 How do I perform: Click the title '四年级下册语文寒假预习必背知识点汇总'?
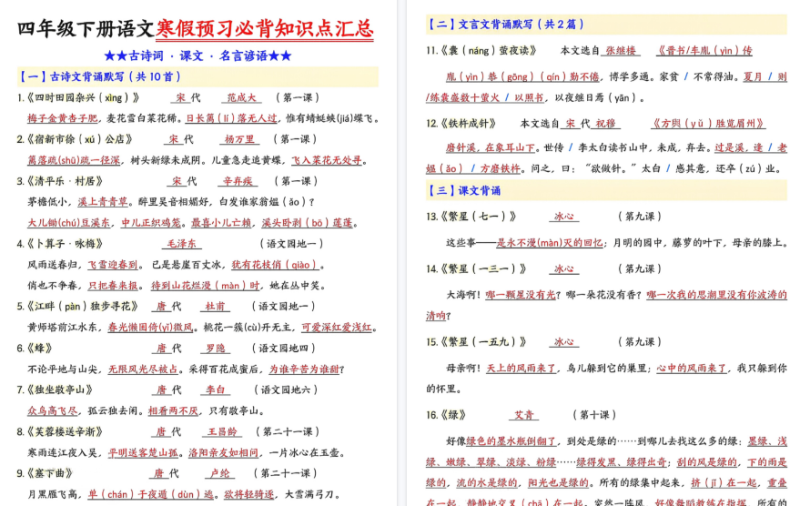195,29
